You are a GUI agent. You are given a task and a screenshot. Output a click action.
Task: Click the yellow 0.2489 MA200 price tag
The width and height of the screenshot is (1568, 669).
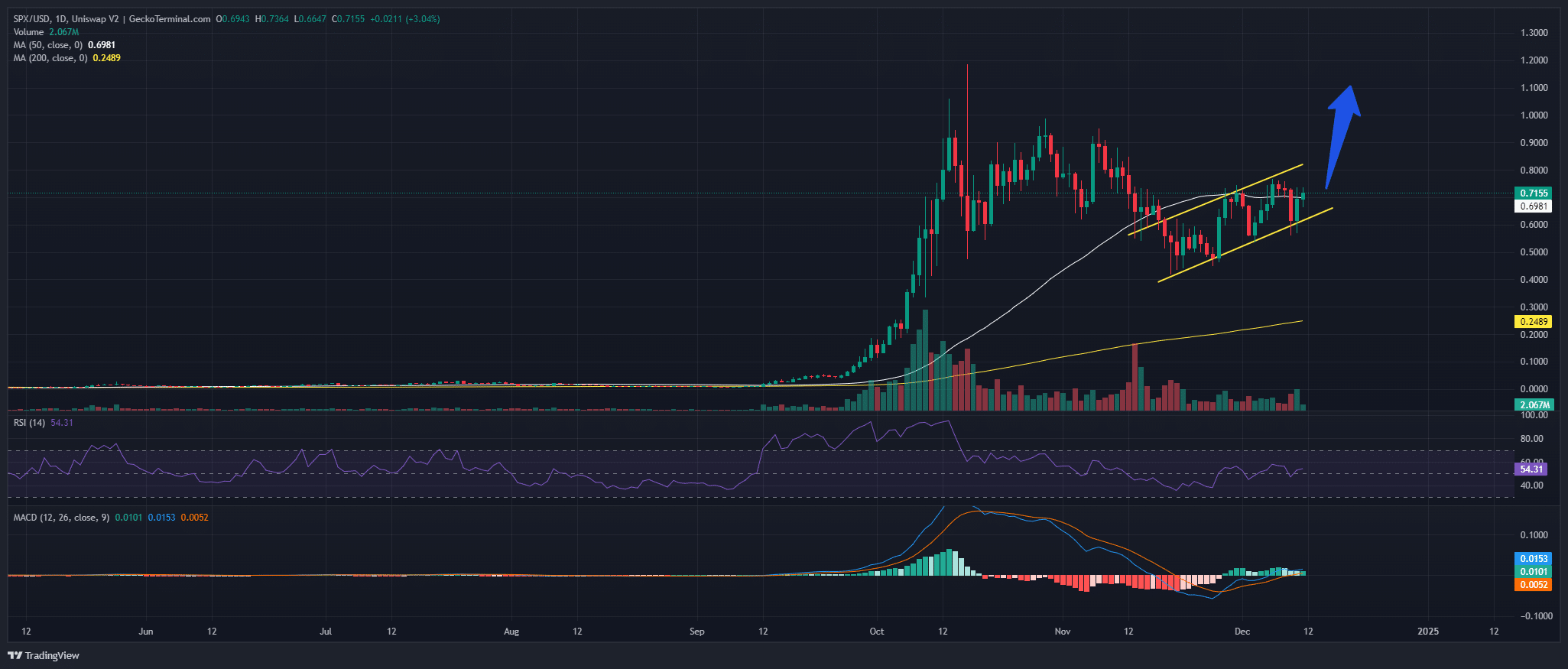point(1534,322)
